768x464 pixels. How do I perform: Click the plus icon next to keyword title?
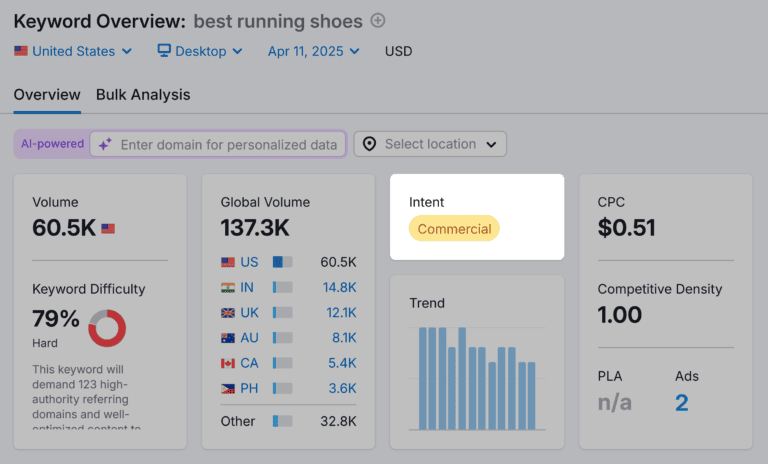[x=378, y=21]
